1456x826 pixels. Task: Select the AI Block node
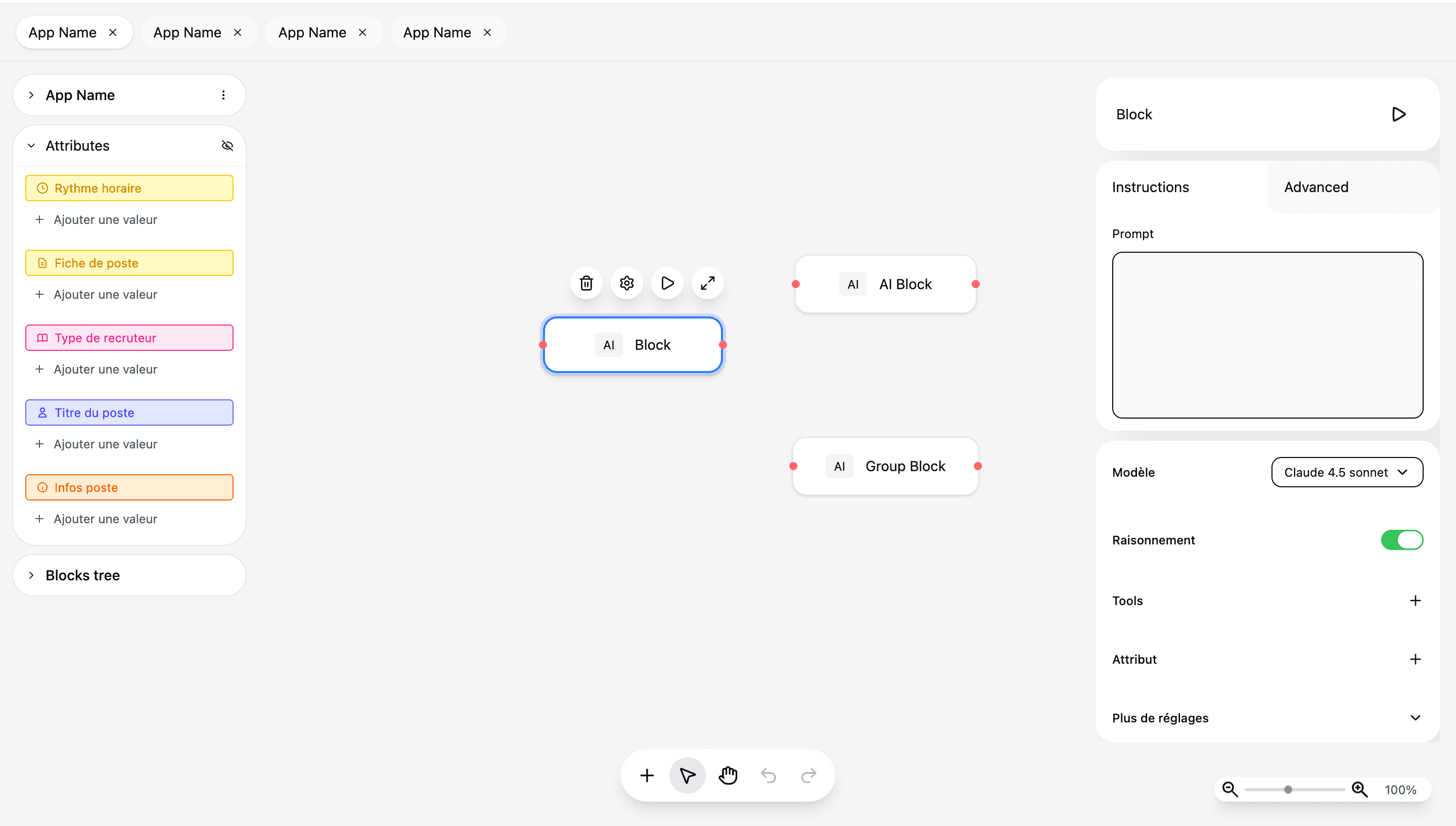tap(885, 284)
